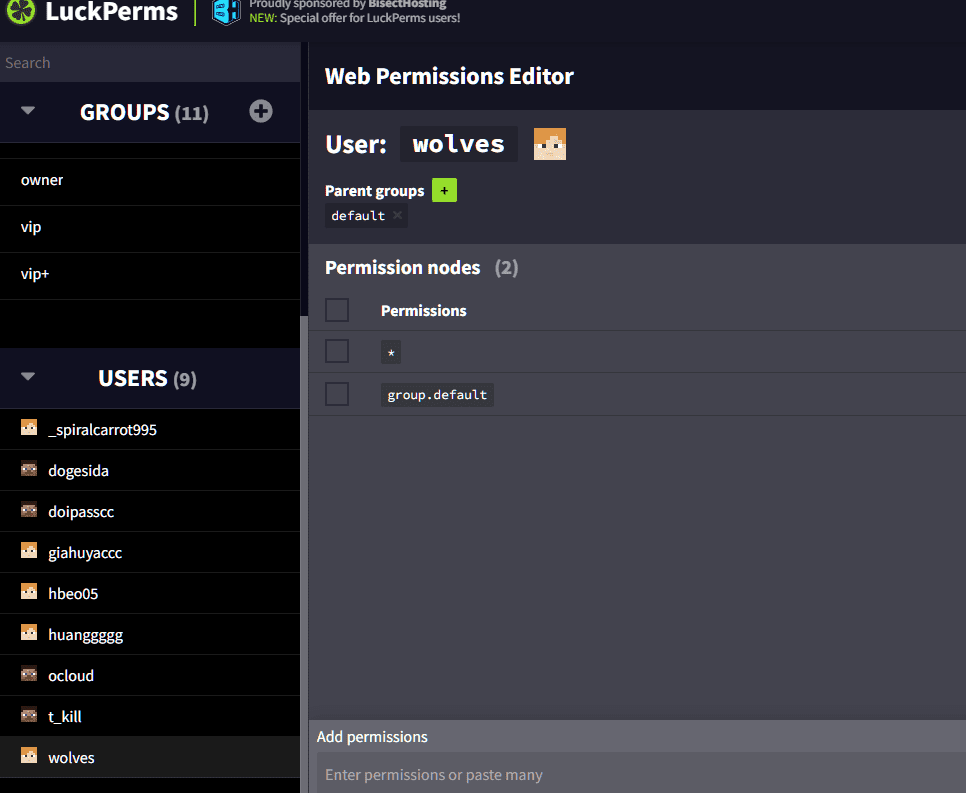Click the sidebar Search field
The height and width of the screenshot is (793, 966).
coord(150,62)
